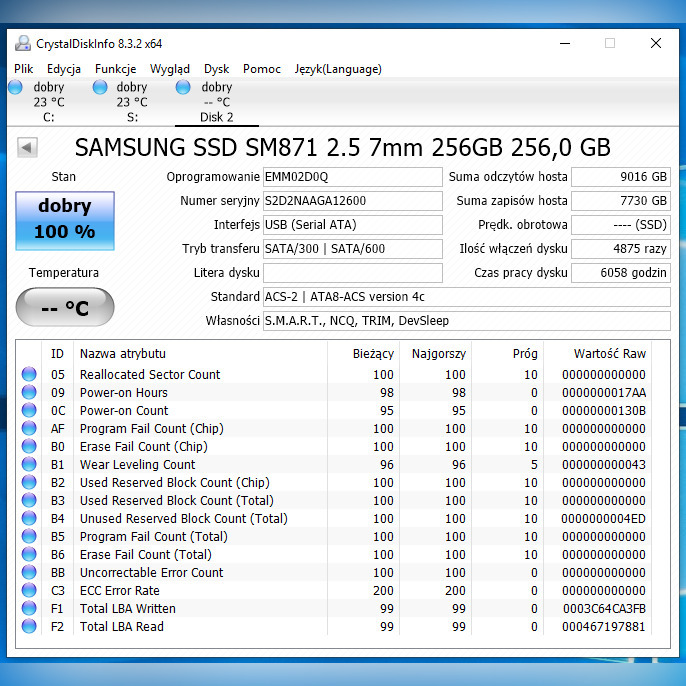Click the Wartość Raw column header
This screenshot has height=686, width=686.
pyautogui.click(x=597, y=354)
